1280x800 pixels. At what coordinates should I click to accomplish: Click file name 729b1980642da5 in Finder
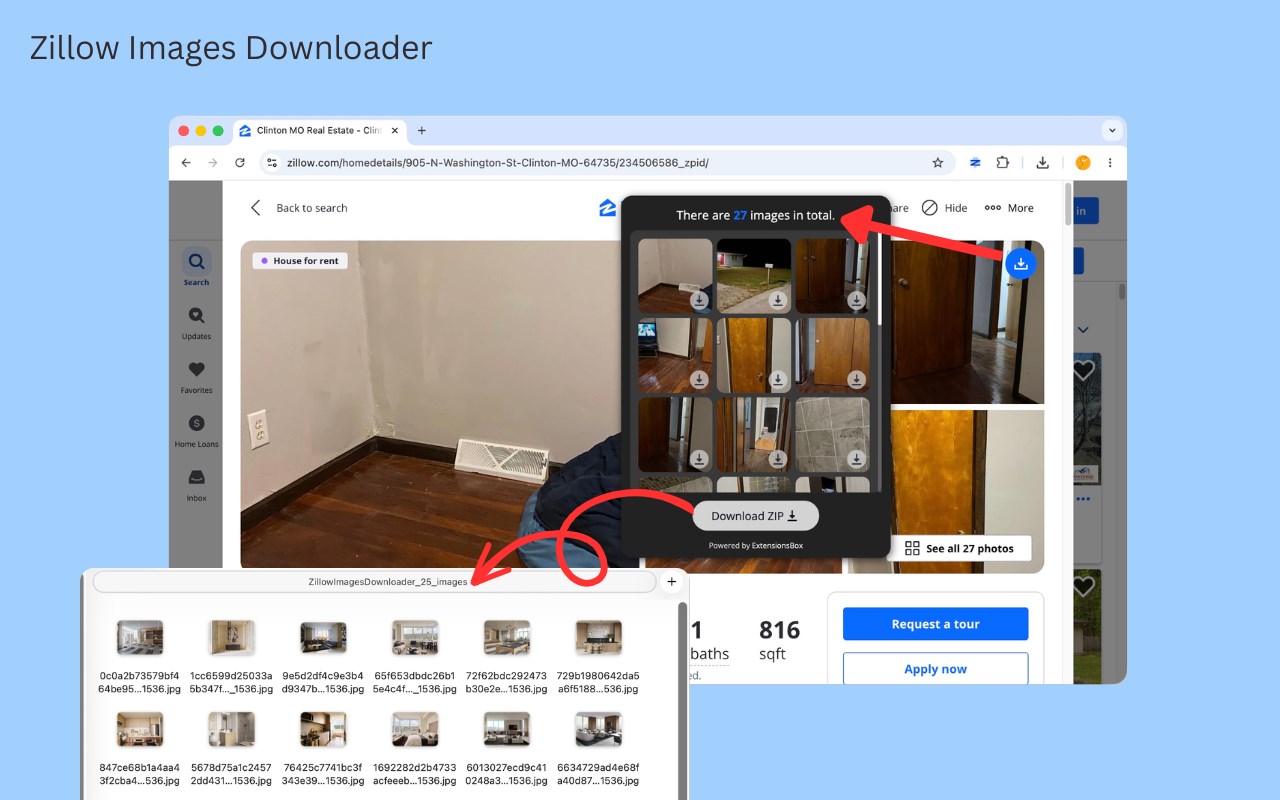(598, 682)
